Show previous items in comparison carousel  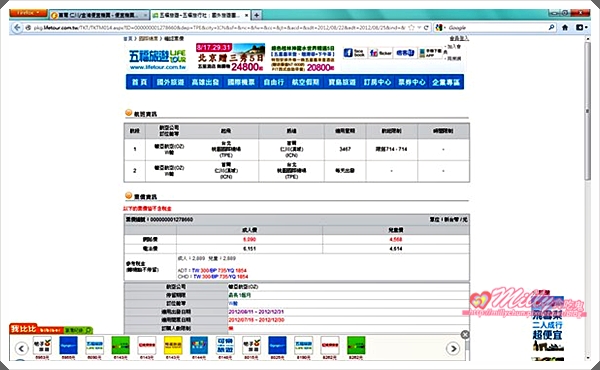tap(21, 349)
